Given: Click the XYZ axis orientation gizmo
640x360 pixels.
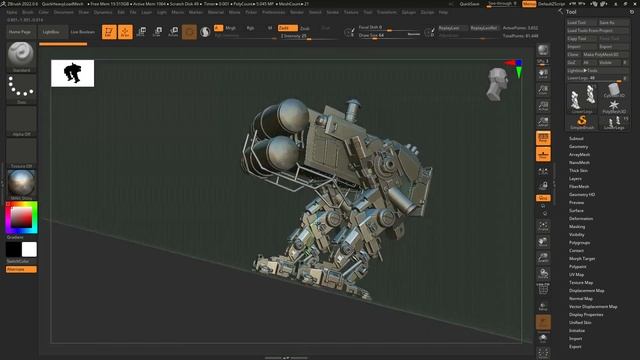Looking at the screenshot, I should point(515,68).
